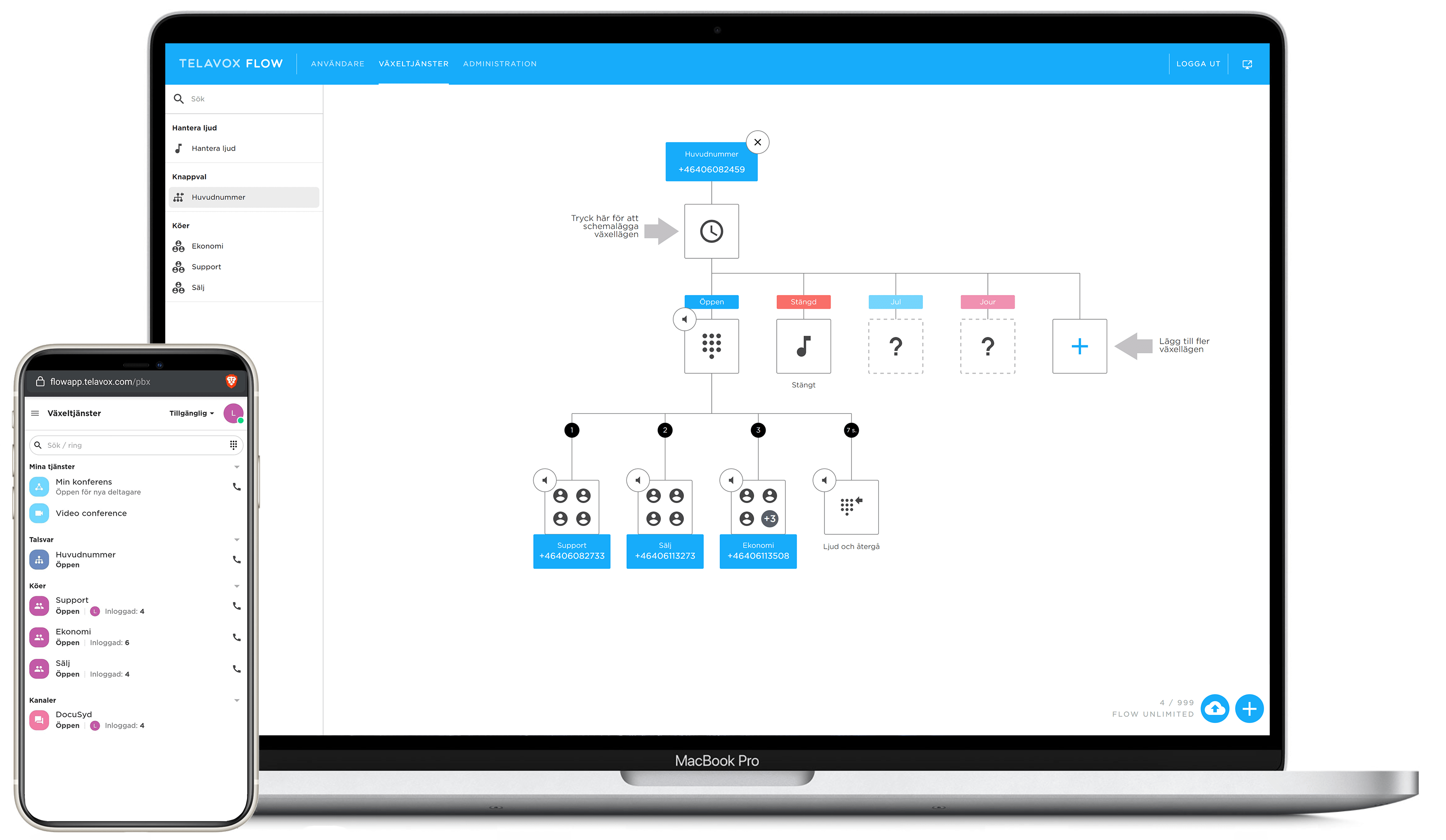Click speaker icon on Support queue node

[545, 480]
